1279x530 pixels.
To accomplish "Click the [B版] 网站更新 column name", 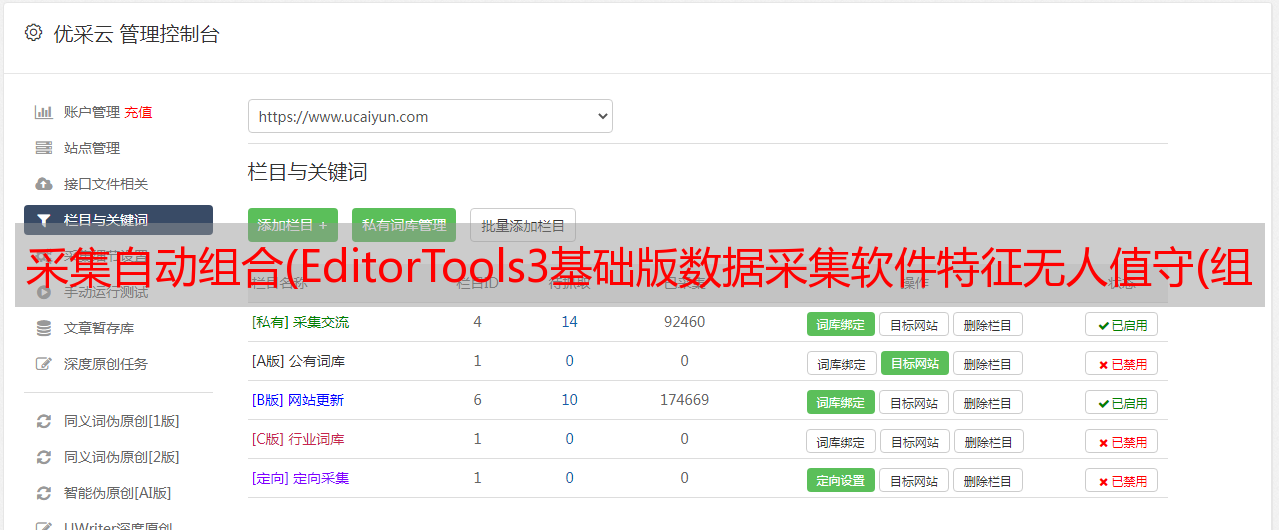I will tap(298, 400).
